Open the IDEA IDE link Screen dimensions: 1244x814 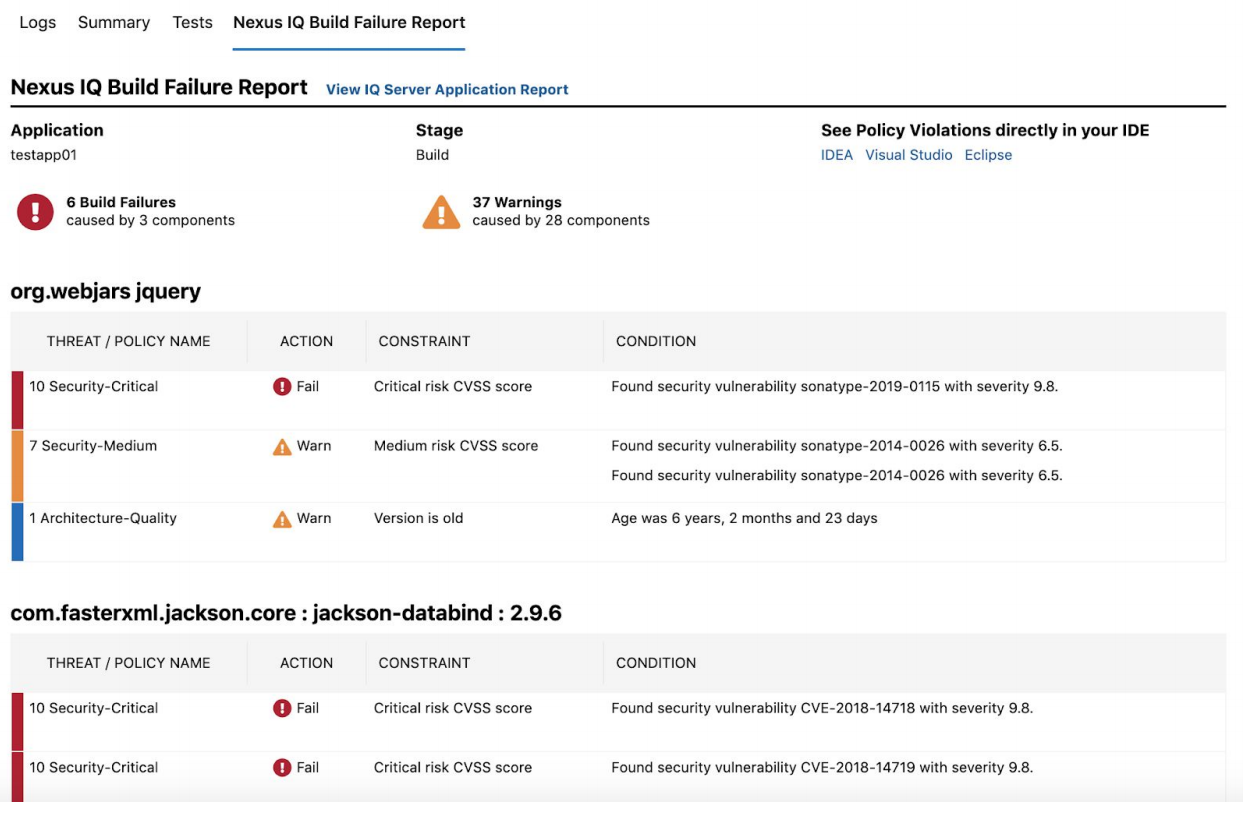point(837,155)
